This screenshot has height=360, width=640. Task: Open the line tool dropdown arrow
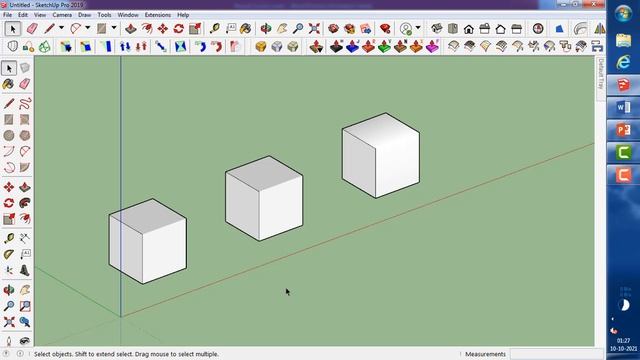tap(61, 28)
